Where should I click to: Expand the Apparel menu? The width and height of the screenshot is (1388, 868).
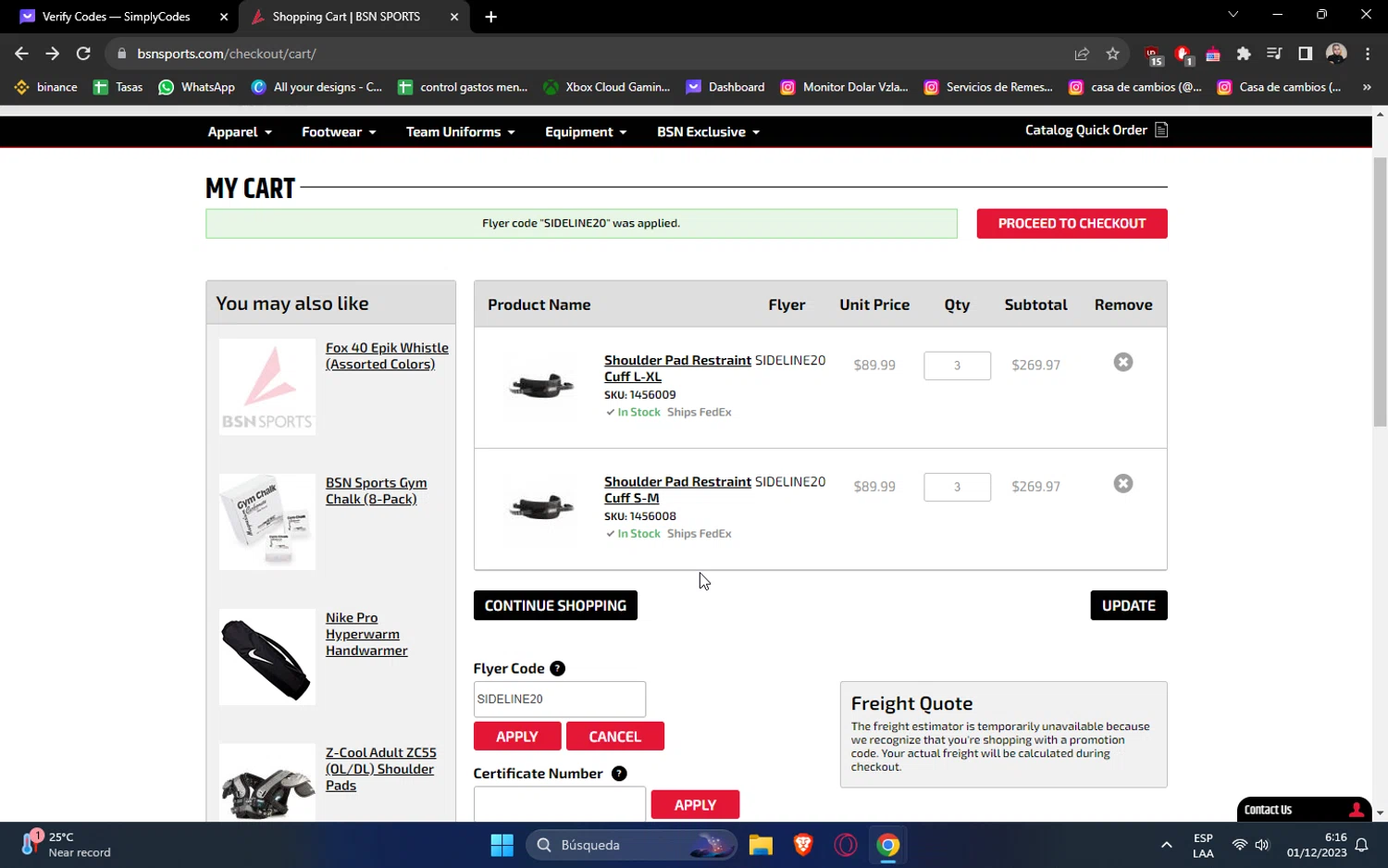coord(240,132)
